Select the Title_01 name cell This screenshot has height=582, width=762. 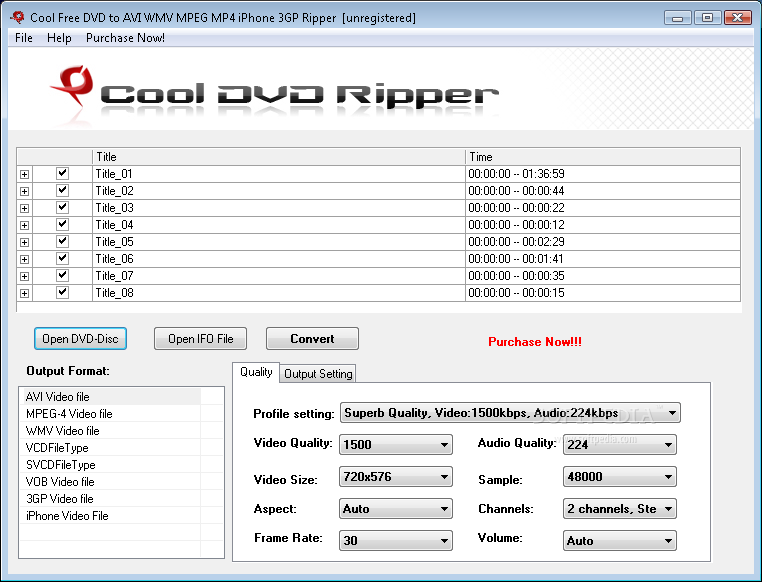[x=278, y=174]
